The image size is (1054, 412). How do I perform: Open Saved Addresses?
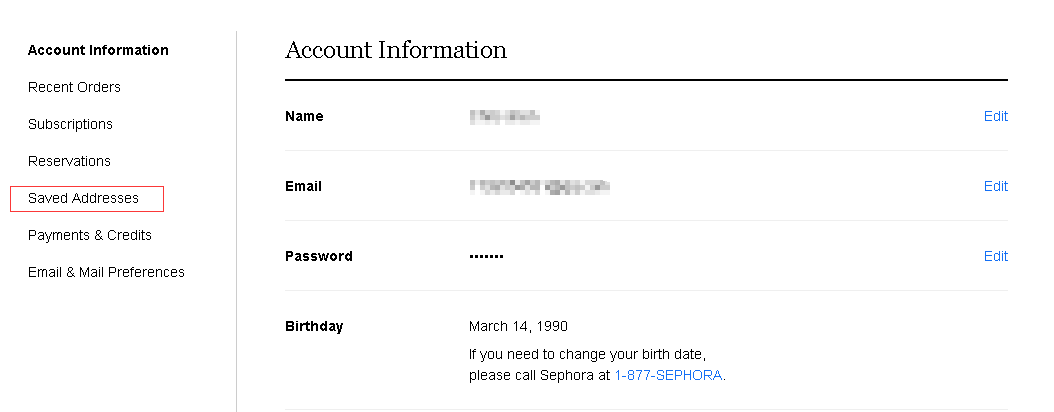pyautogui.click(x=83, y=198)
